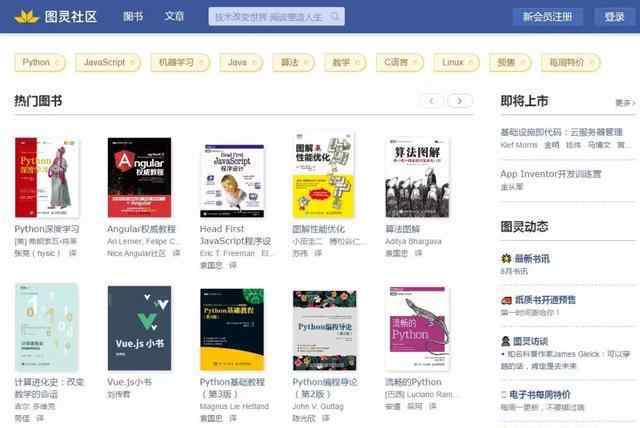Click the Head First JavaScript程序设 title link
Image resolution: width=640 pixels, height=428 pixels.
pyautogui.click(x=235, y=235)
